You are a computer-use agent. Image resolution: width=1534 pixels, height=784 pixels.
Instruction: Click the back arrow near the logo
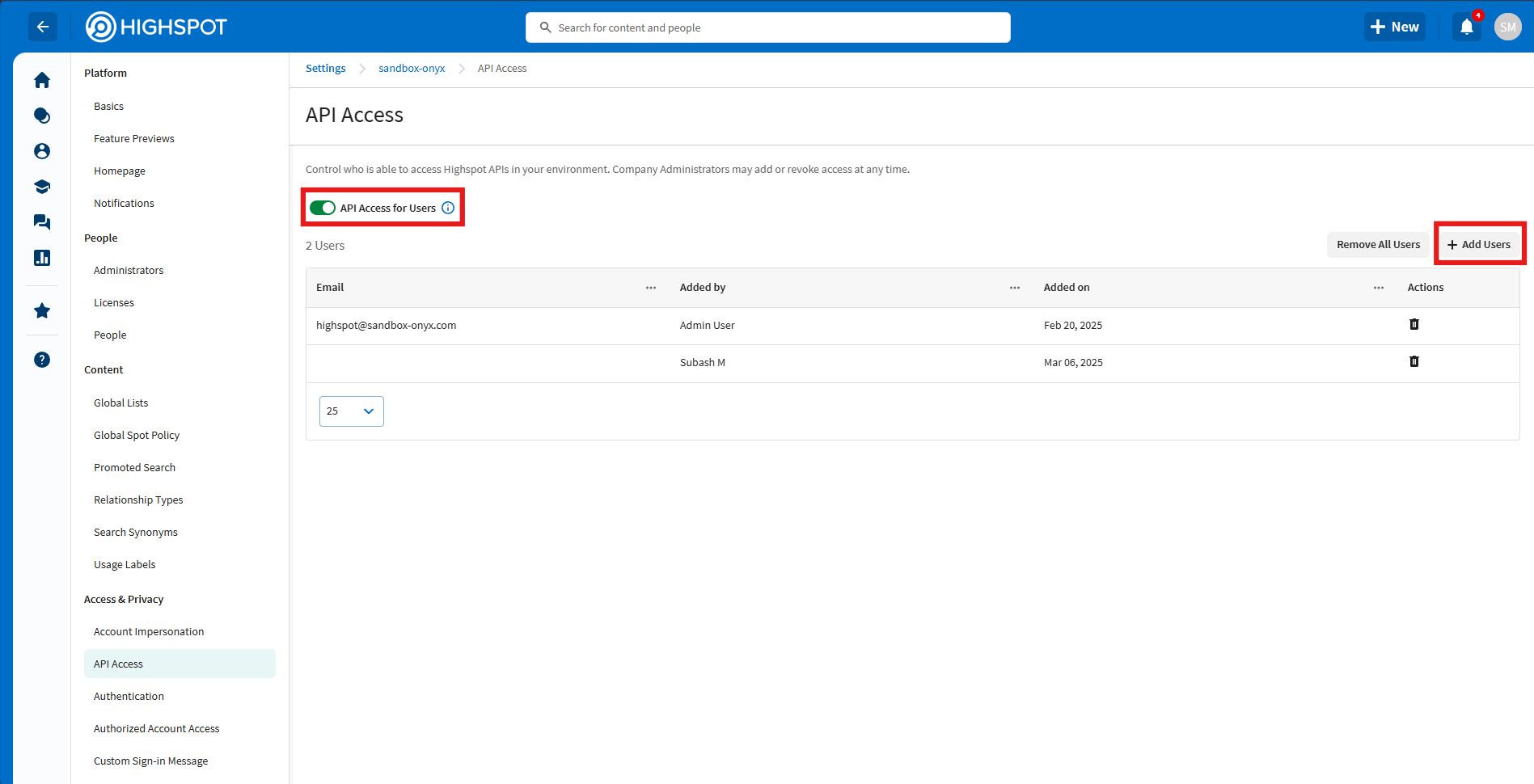coord(43,27)
